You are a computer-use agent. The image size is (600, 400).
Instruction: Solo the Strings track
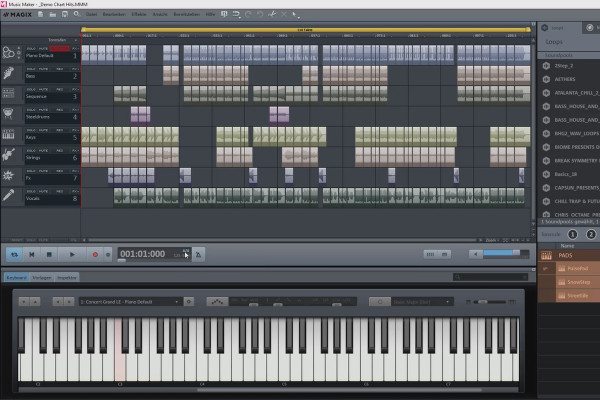[31, 150]
